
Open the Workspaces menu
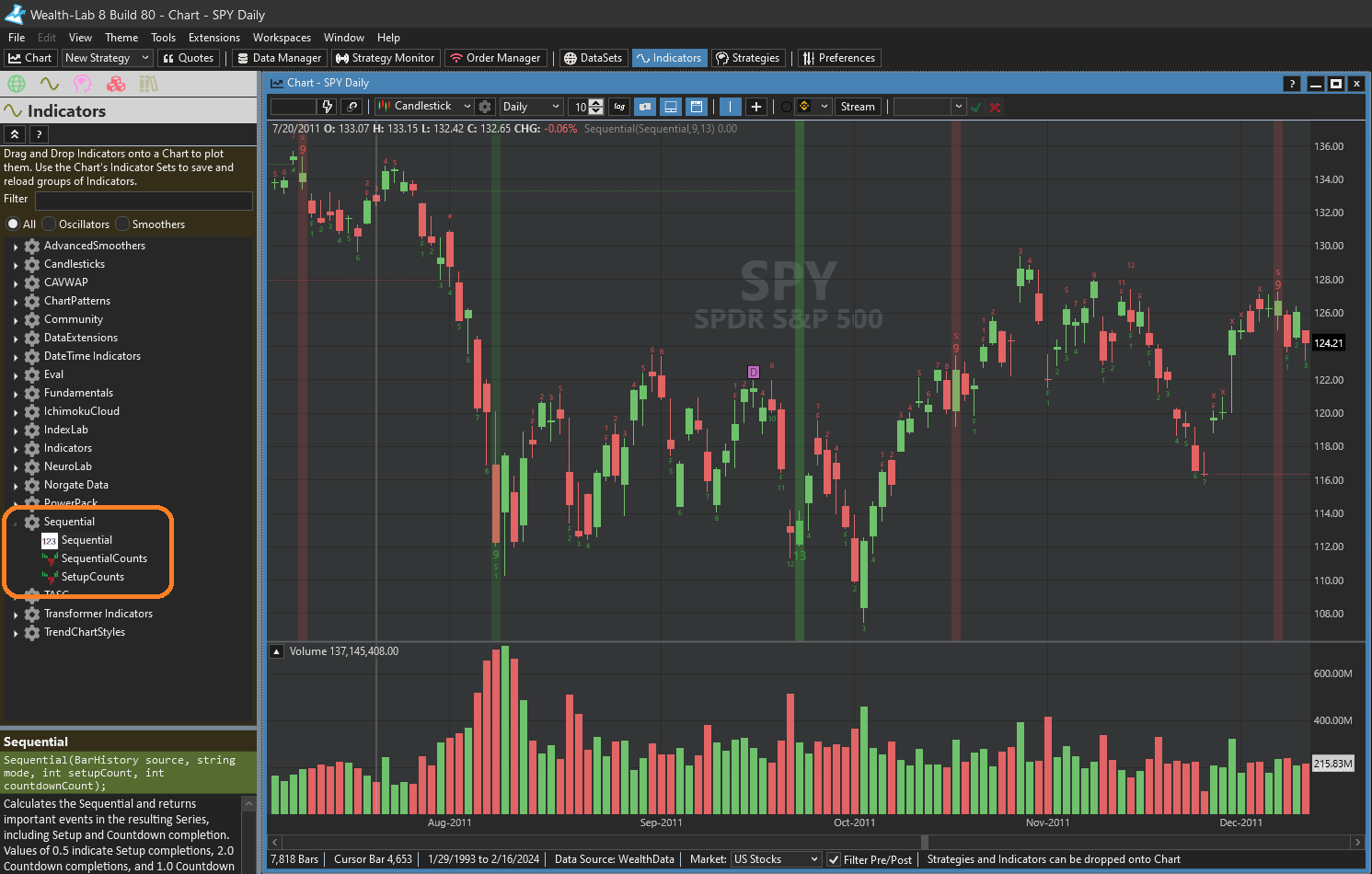click(282, 38)
